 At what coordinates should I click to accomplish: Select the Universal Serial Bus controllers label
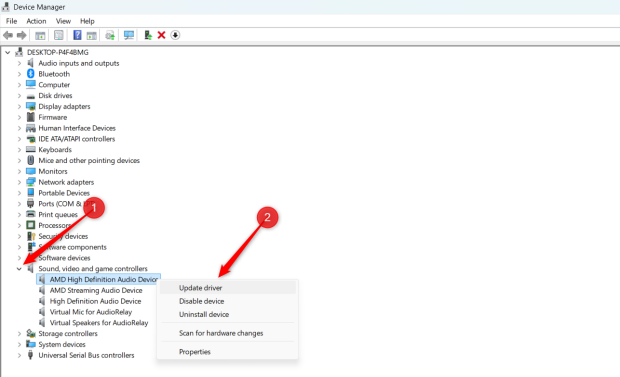(x=86, y=355)
